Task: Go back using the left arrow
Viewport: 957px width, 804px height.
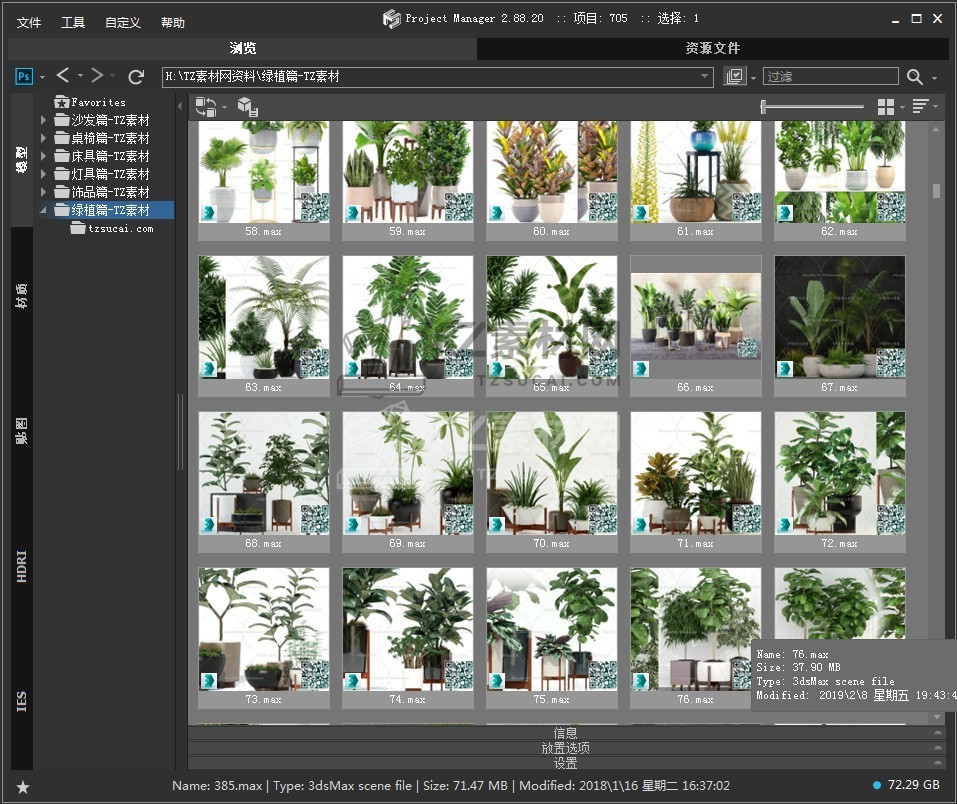Action: [x=63, y=76]
